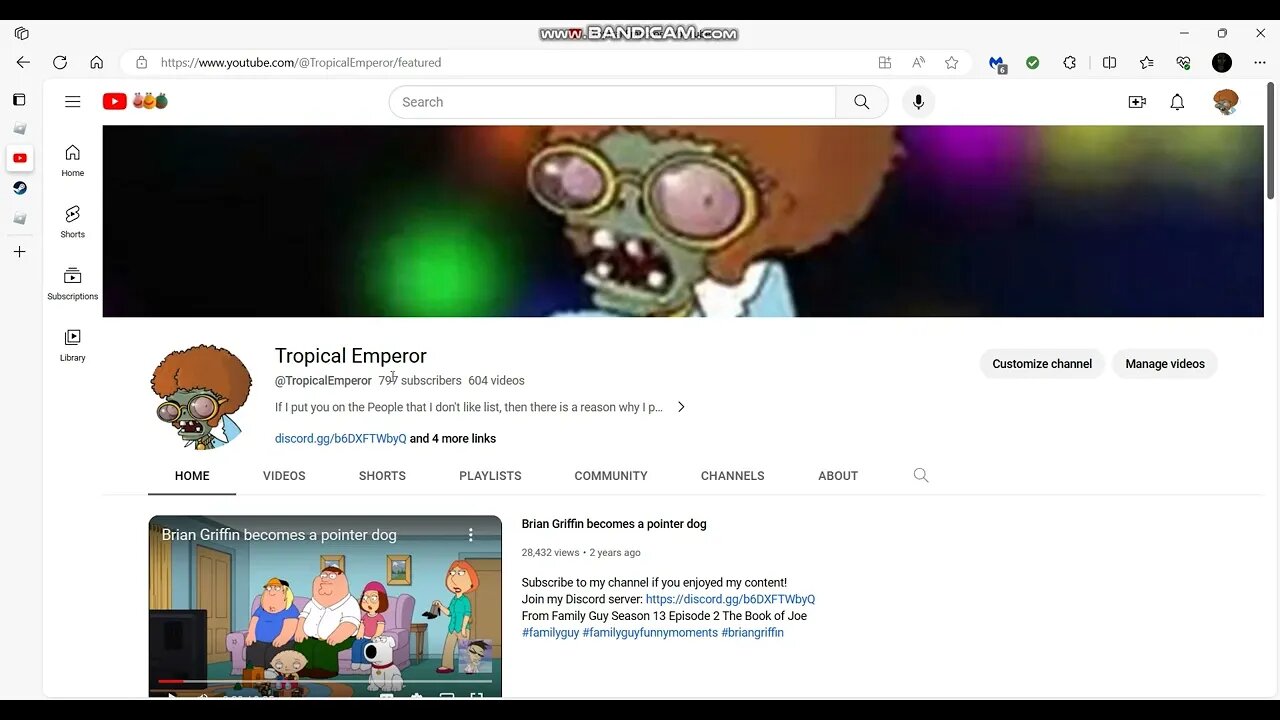Image resolution: width=1280 pixels, height=720 pixels.
Task: Open the account avatar menu
Action: (x=1225, y=102)
